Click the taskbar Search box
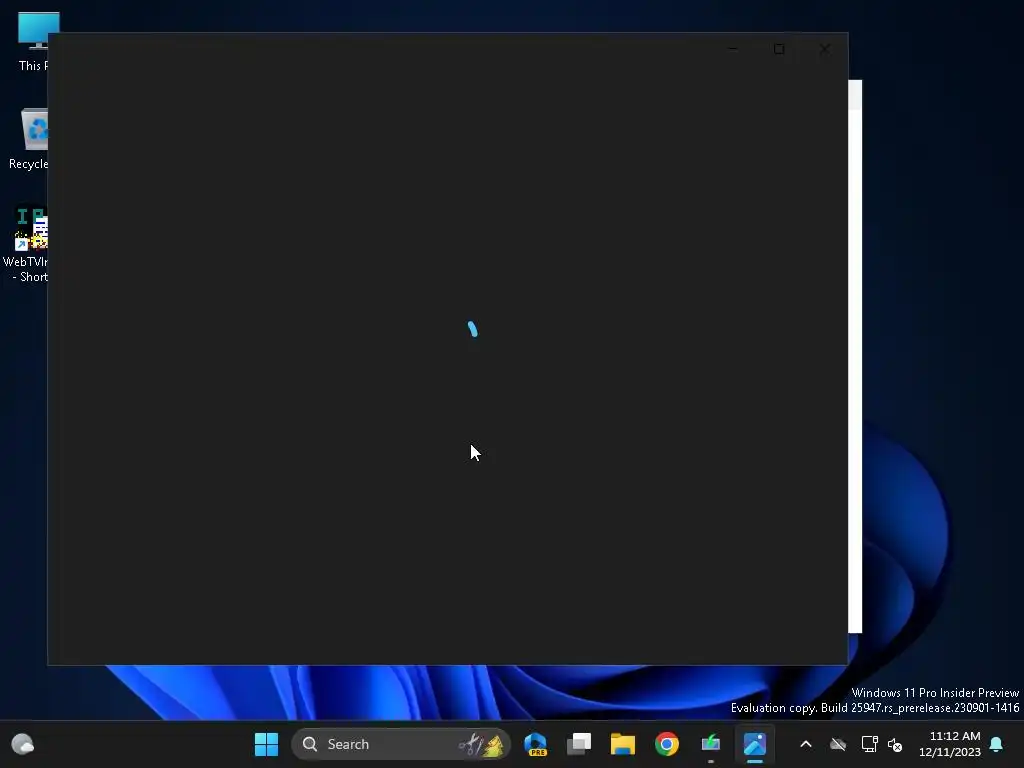 (x=400, y=744)
